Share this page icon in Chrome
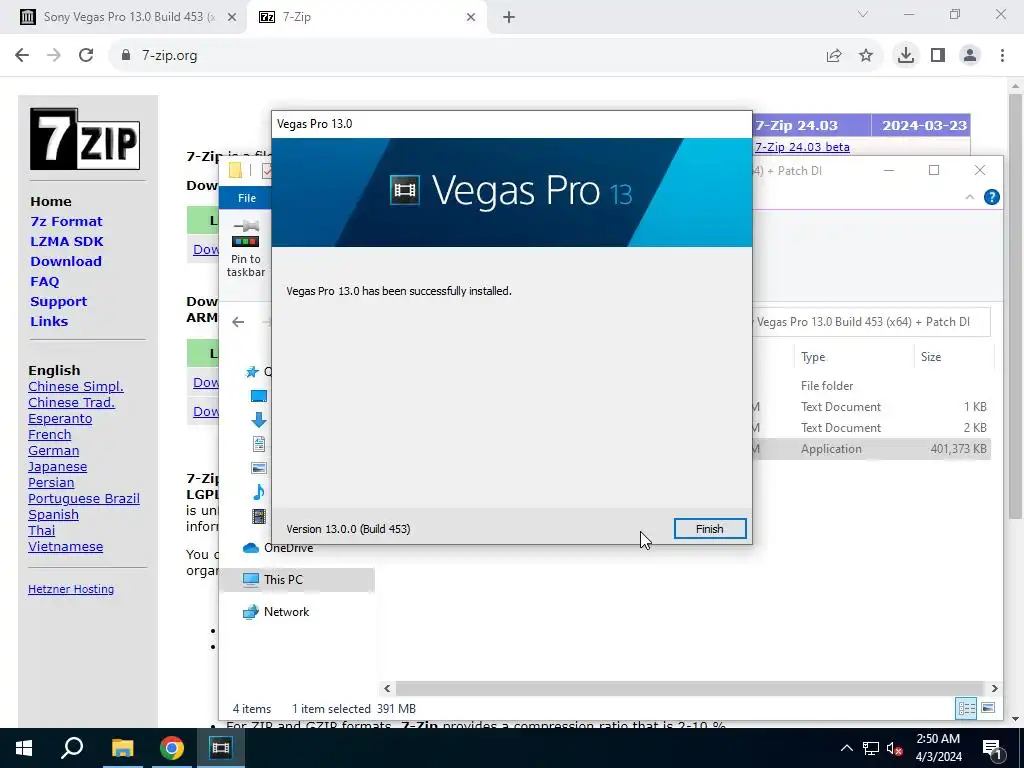Screen dimensions: 1024x768 [x=834, y=56]
